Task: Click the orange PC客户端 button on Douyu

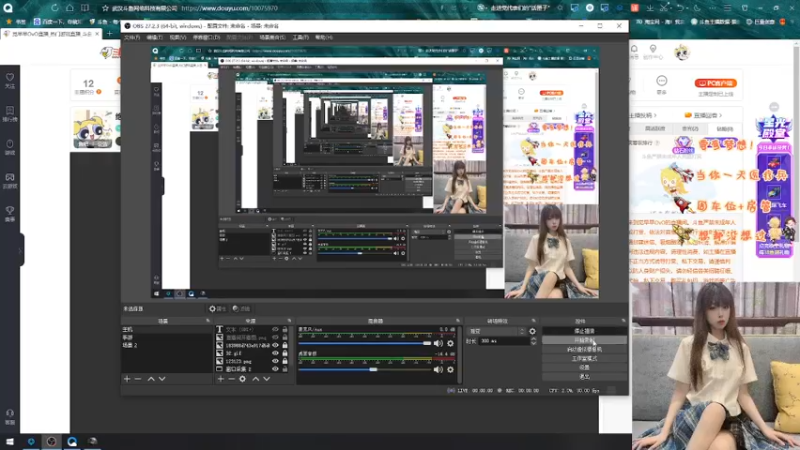Action: click(x=715, y=83)
